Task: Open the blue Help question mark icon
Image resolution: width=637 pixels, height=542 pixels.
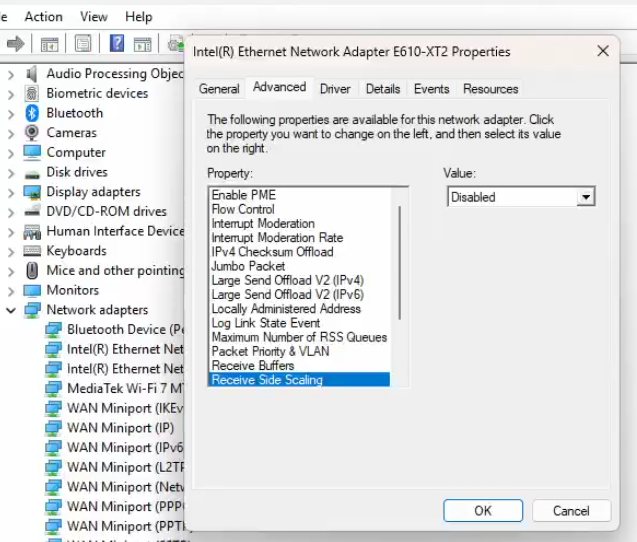Action: (x=117, y=43)
